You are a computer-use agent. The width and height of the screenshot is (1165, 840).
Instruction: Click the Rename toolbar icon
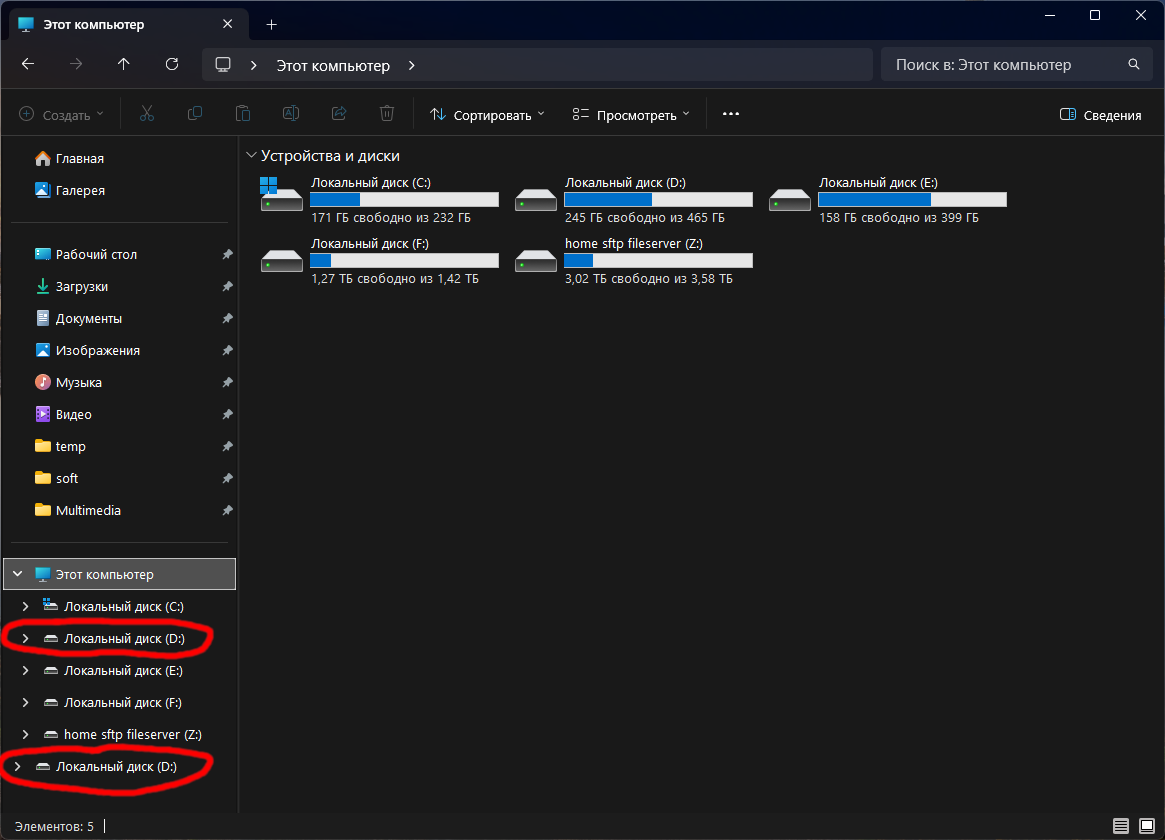pos(291,114)
